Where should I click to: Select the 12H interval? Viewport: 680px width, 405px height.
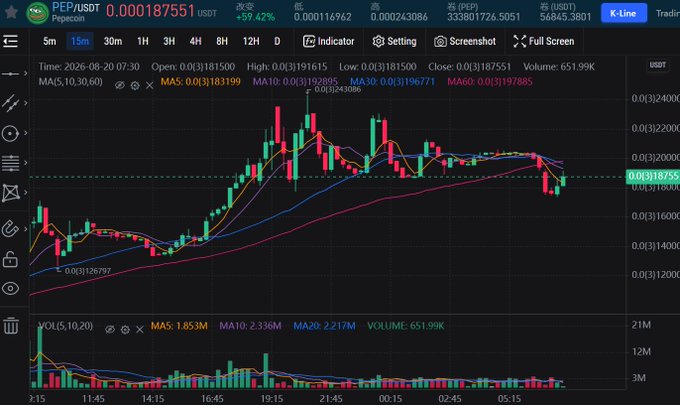pyautogui.click(x=251, y=41)
